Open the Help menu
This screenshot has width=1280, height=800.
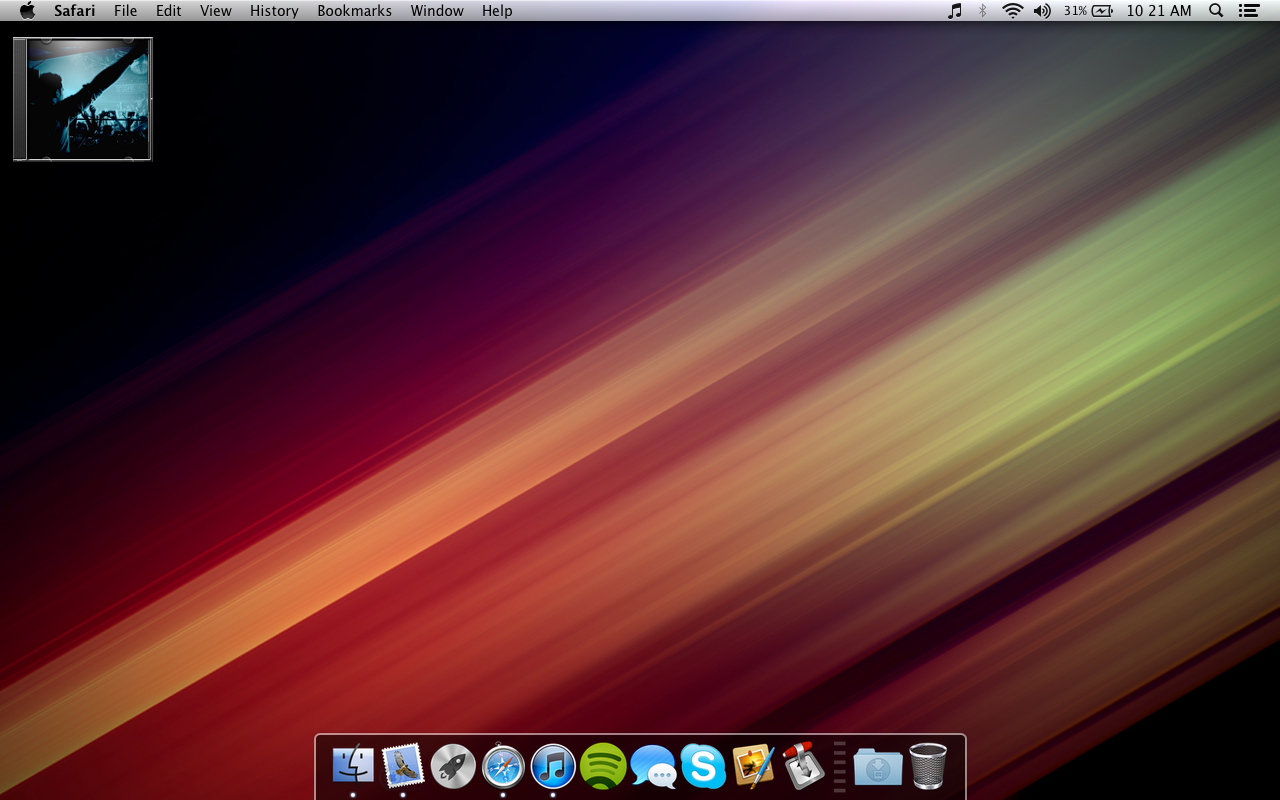497,11
